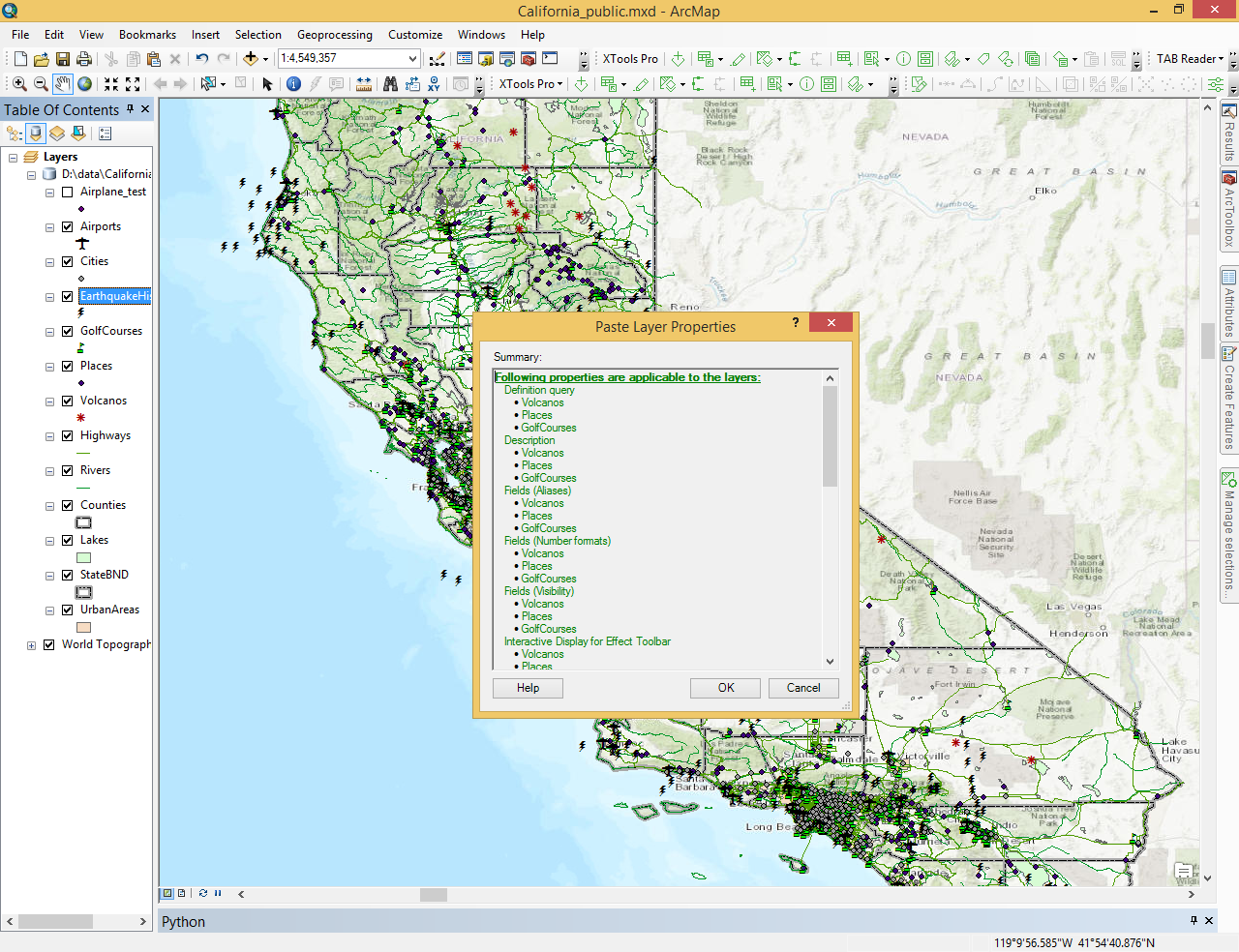This screenshot has height=952, width=1239.
Task: Choose the Select Elements arrow tool
Action: (x=267, y=84)
